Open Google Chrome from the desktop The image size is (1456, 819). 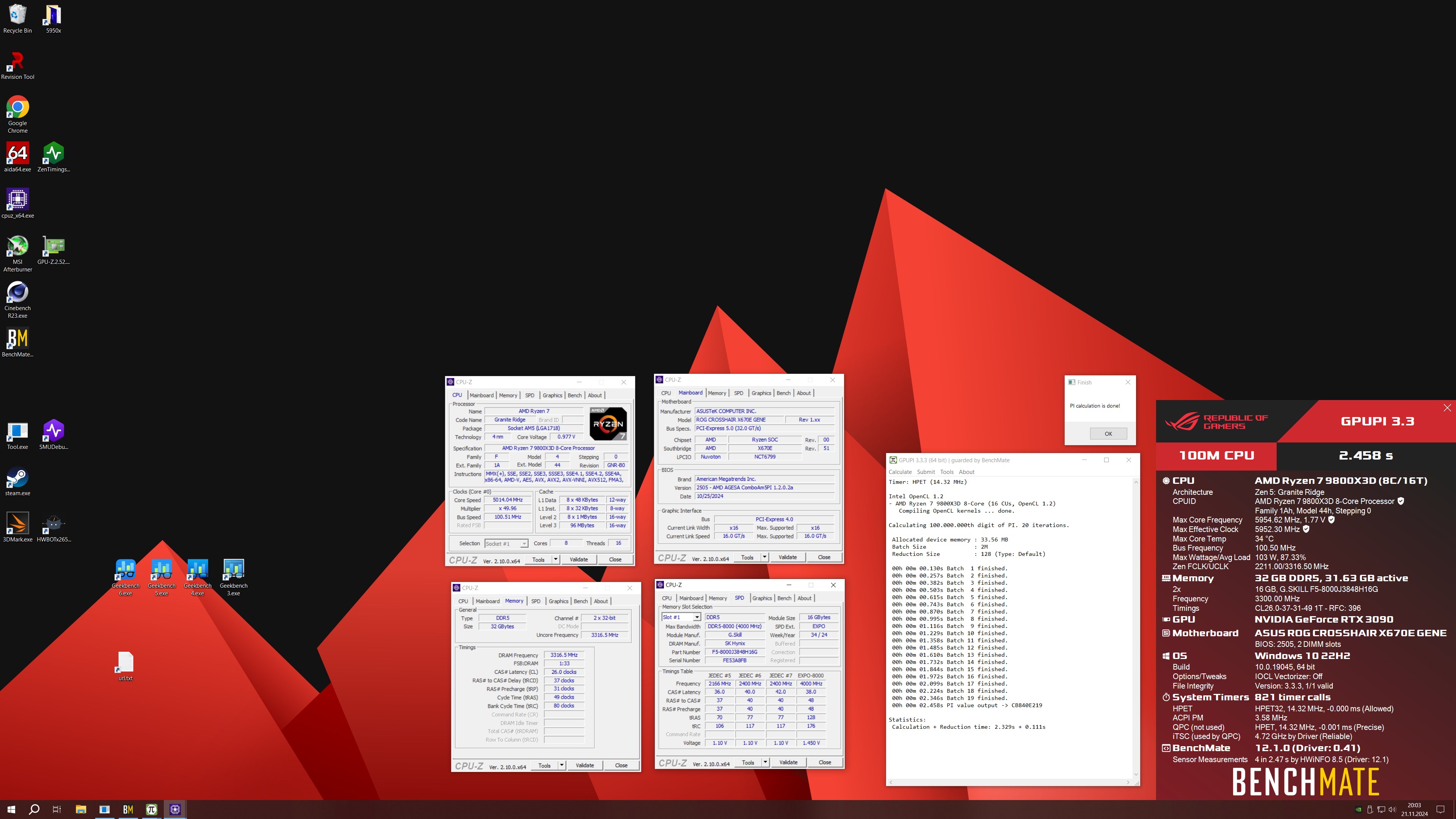click(x=17, y=115)
